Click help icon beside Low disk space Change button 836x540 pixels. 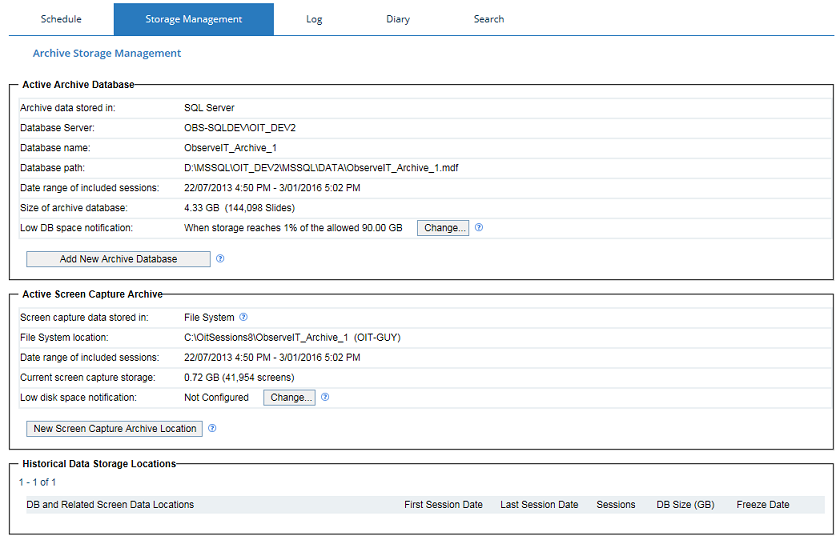(325, 398)
